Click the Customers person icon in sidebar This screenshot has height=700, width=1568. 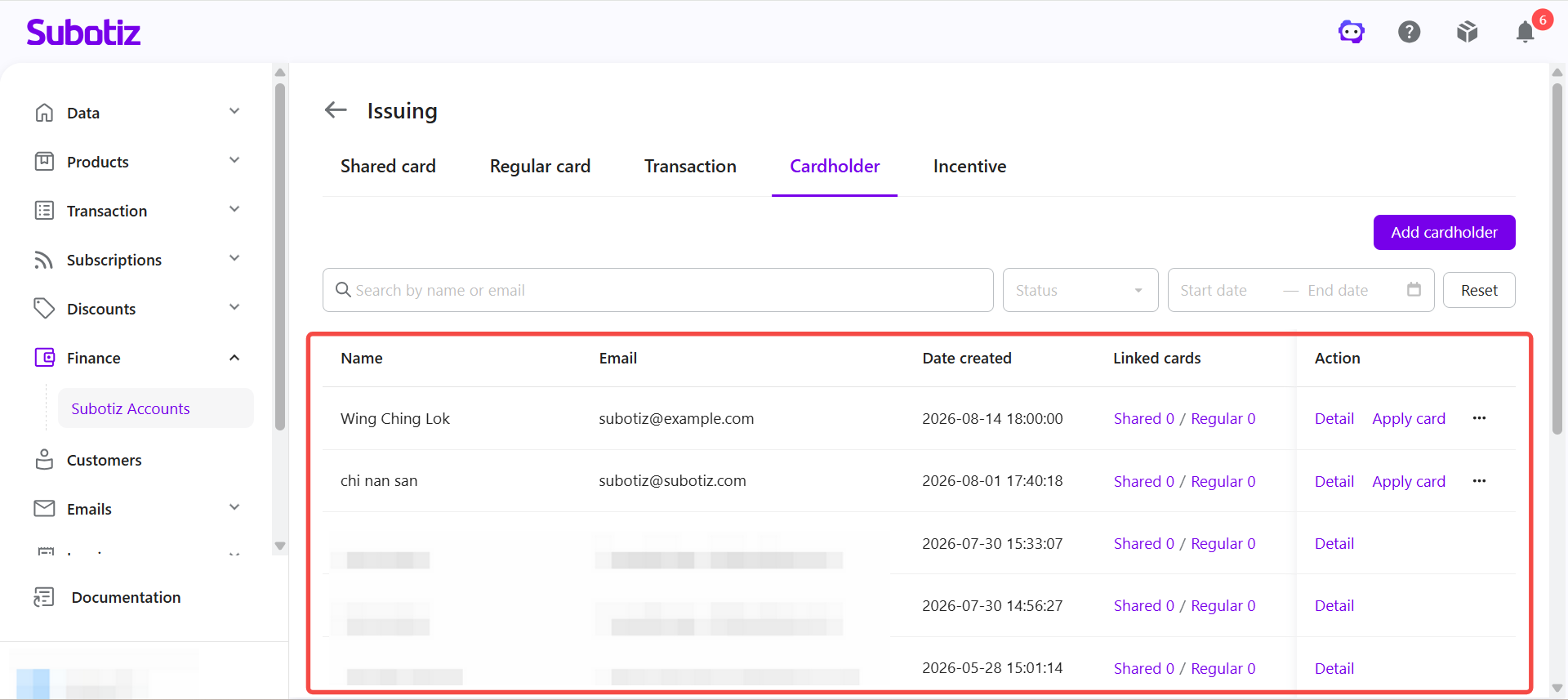44,460
